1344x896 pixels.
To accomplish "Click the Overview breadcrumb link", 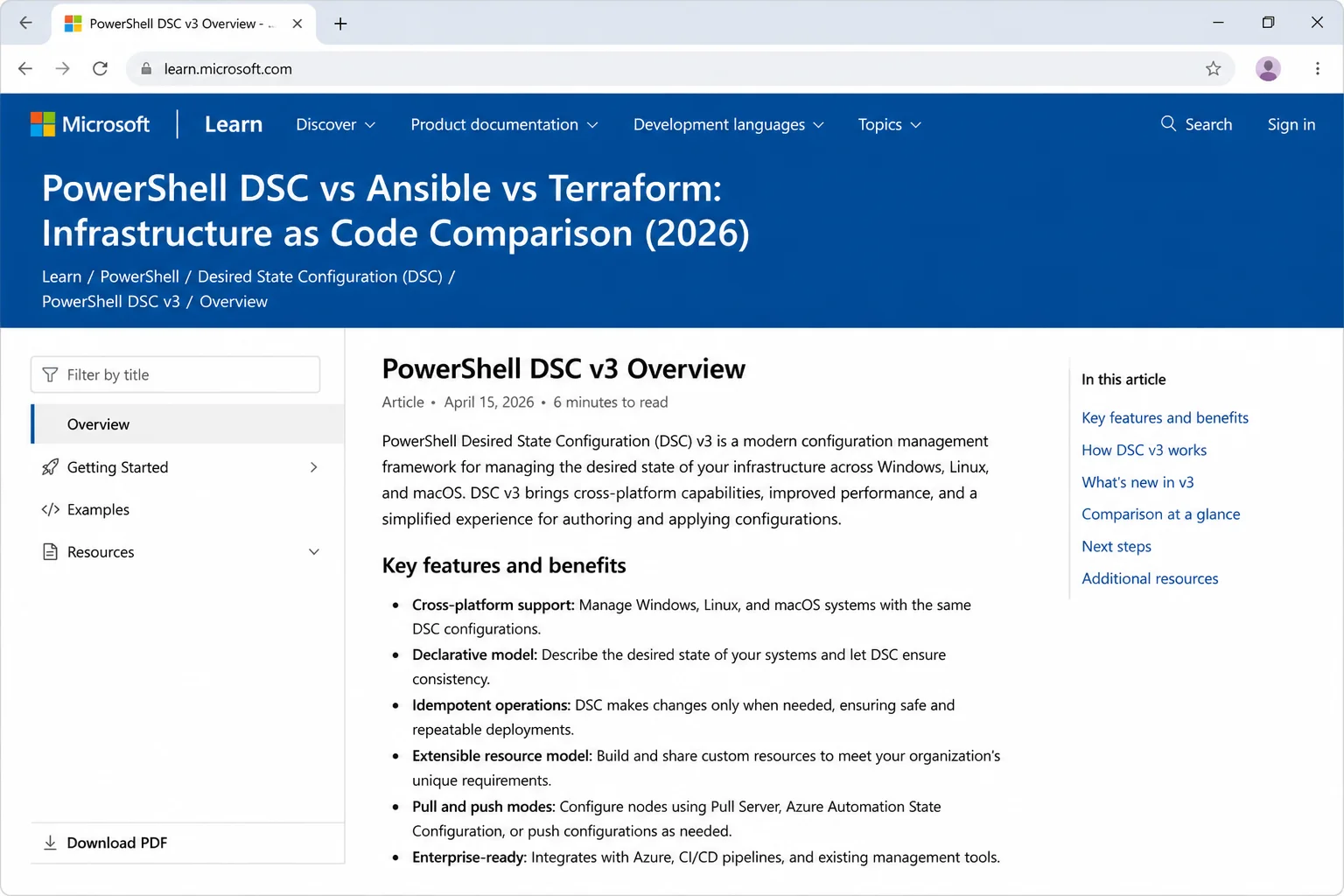I will click(234, 301).
